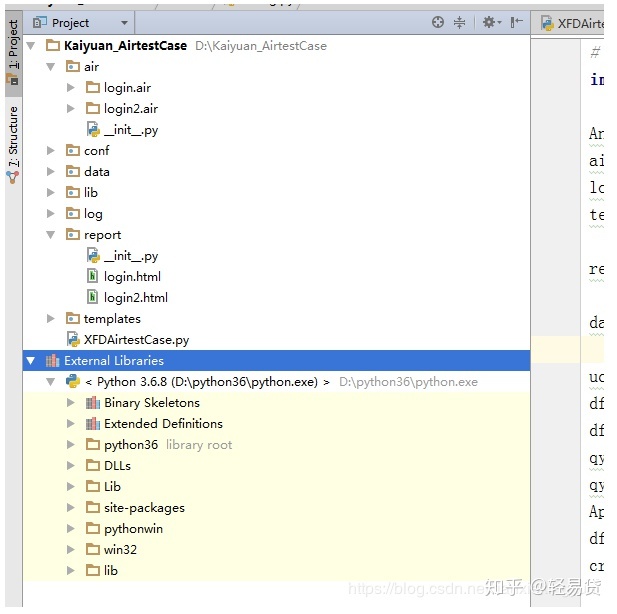Click the templates folder label
The height and width of the screenshot is (614, 617).
click(112, 319)
